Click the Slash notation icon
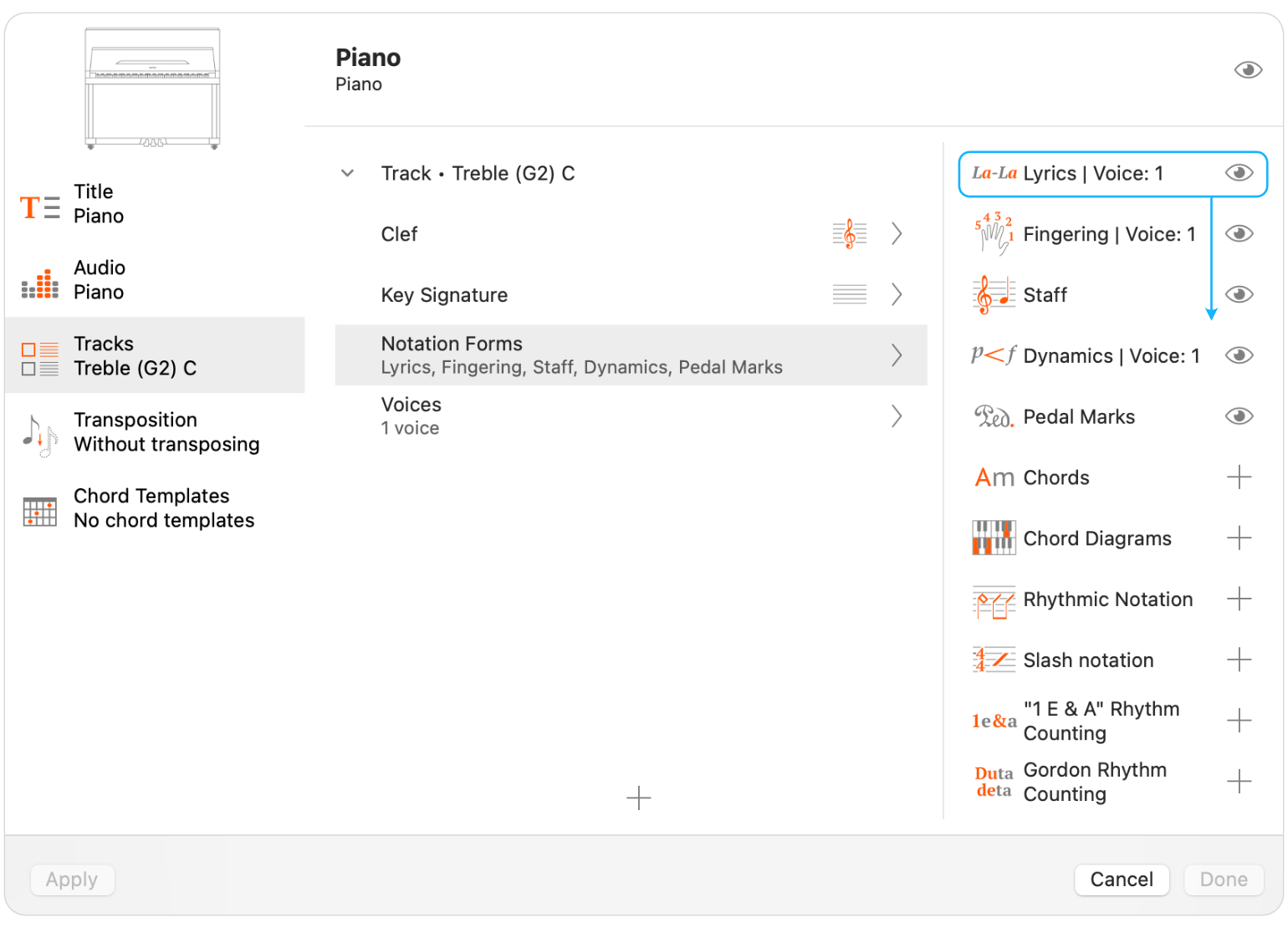1288x928 pixels. (994, 660)
